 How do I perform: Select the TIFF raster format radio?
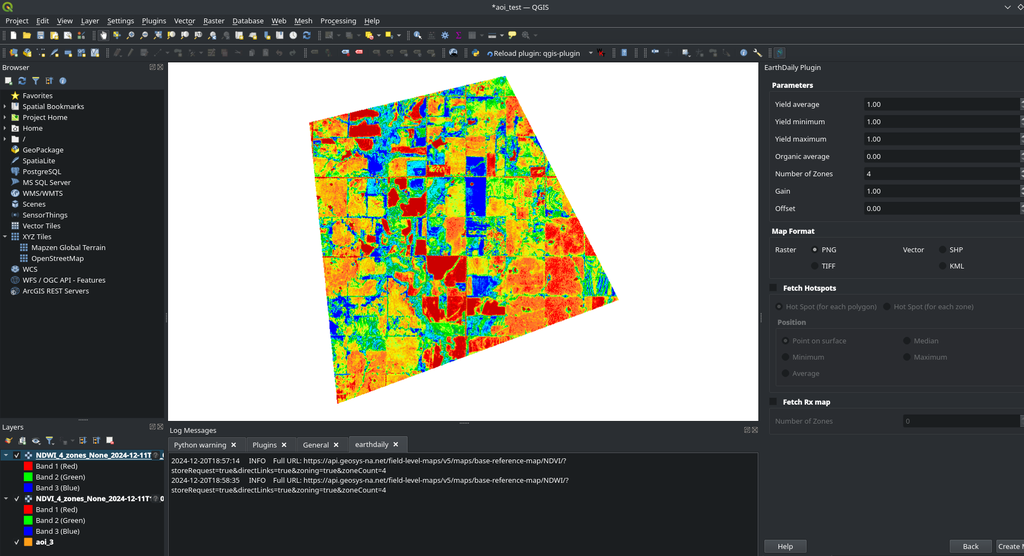814,266
